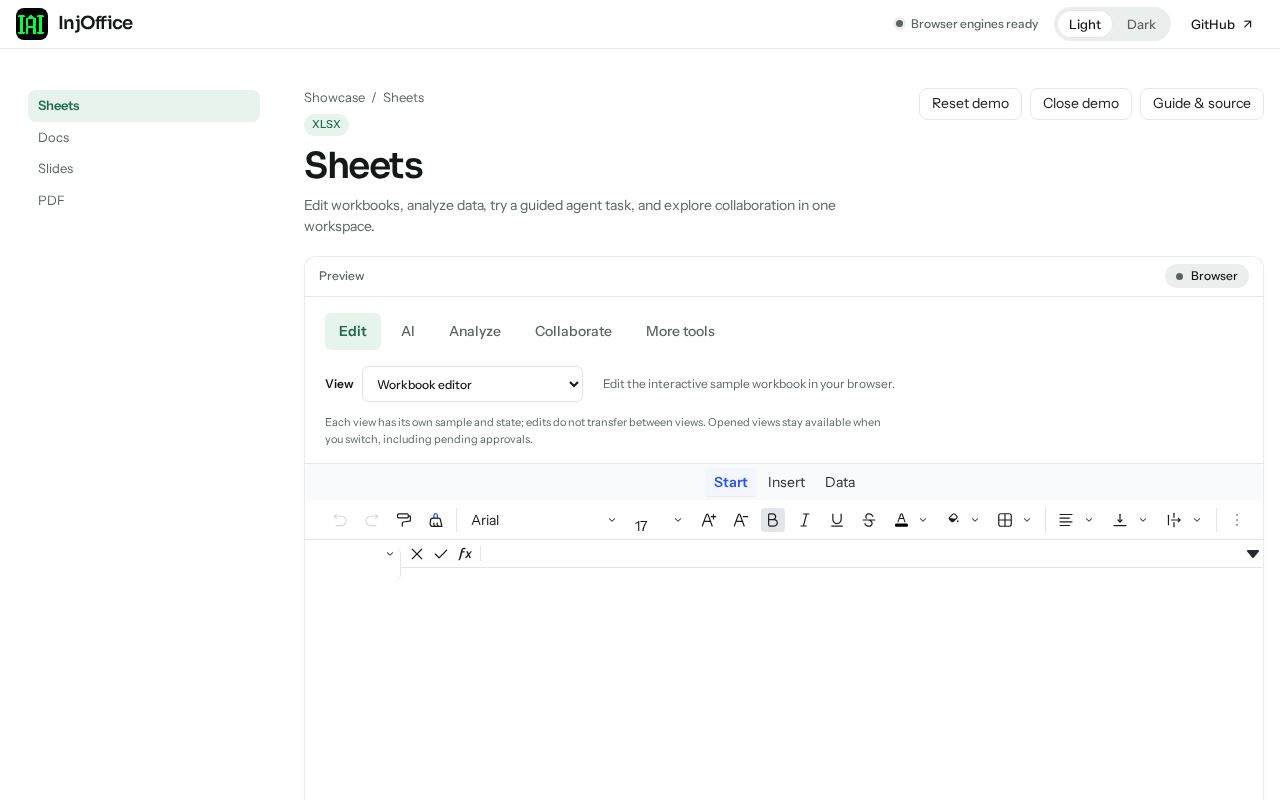1280x800 pixels.
Task: Expand the borders dropdown arrow
Action: [x=1027, y=520]
